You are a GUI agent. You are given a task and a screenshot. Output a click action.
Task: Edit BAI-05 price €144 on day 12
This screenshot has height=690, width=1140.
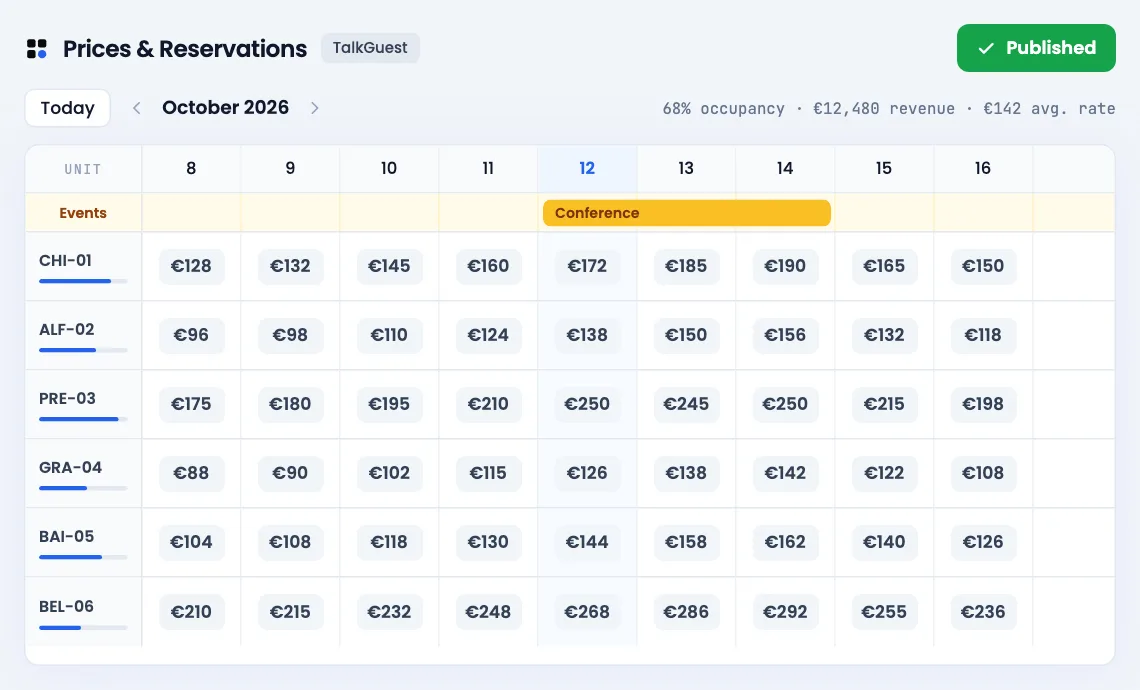click(x=587, y=542)
